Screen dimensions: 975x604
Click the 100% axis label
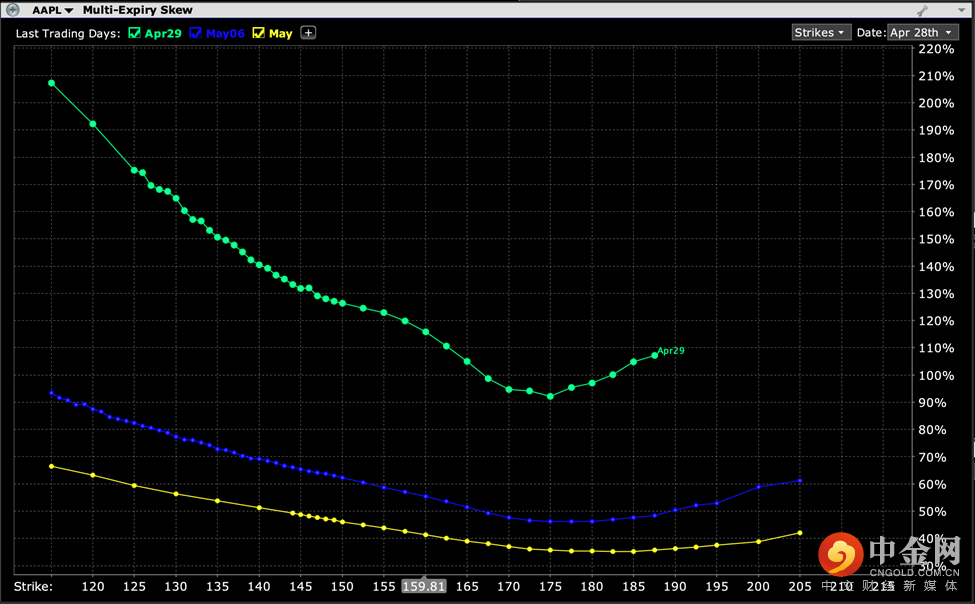click(936, 376)
